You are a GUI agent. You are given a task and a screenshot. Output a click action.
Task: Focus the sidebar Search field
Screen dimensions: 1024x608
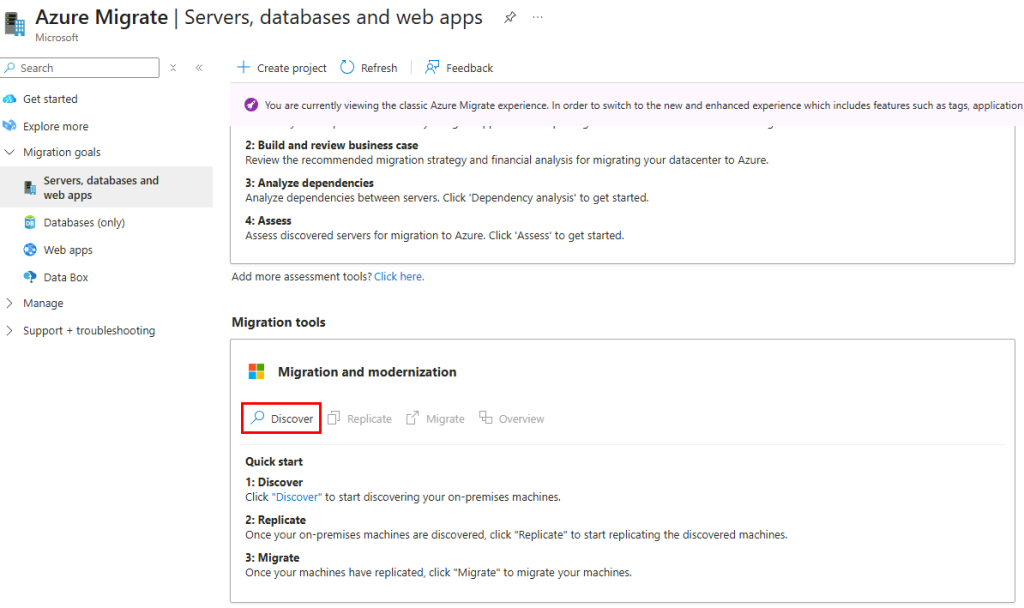click(80, 68)
